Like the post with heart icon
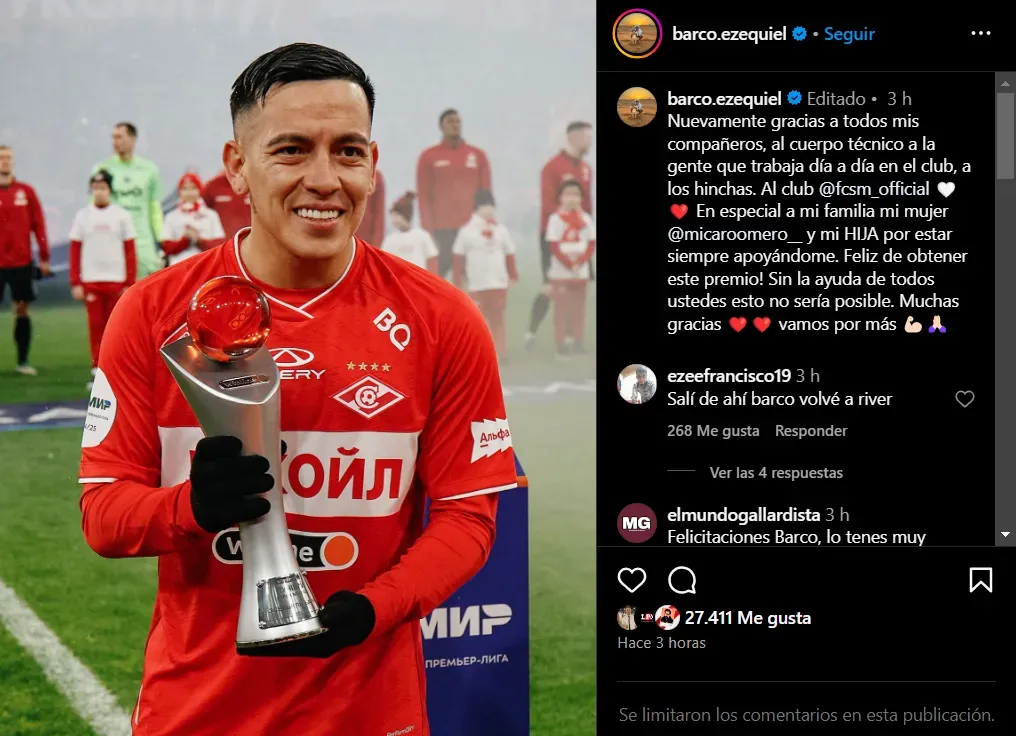The height and width of the screenshot is (736, 1016). [x=632, y=580]
